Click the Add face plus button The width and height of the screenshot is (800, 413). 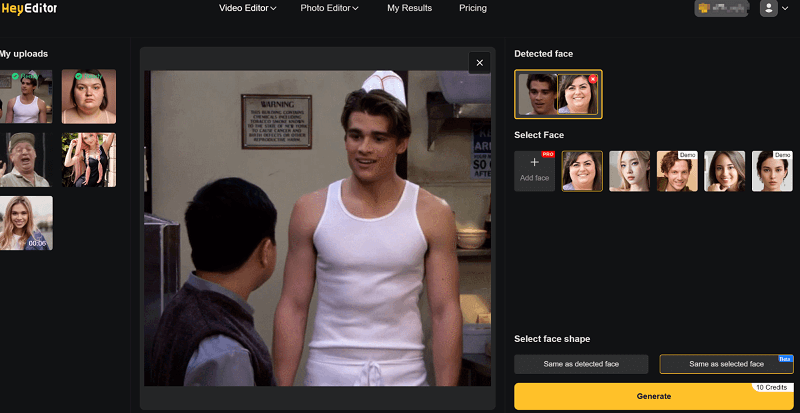[x=534, y=171]
